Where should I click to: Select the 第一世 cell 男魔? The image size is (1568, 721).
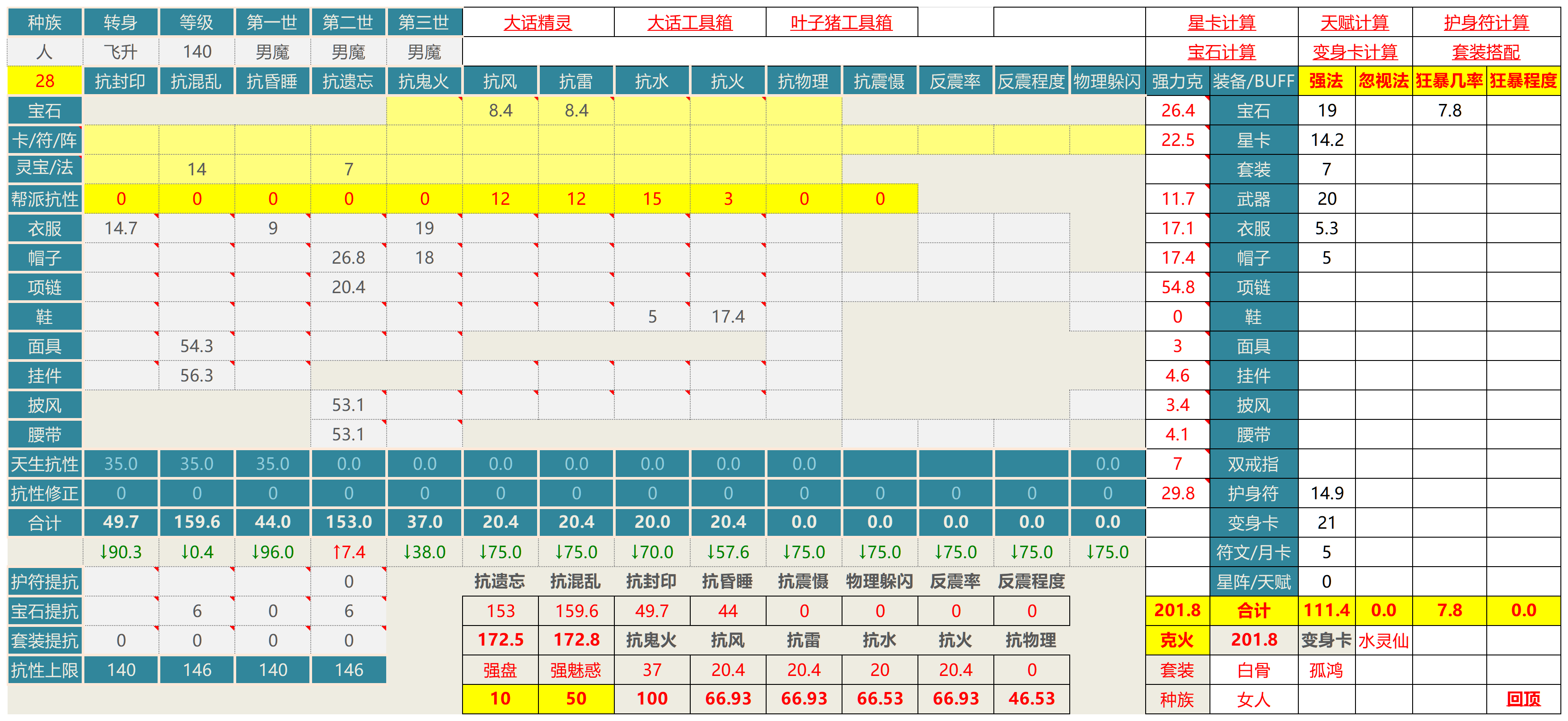point(272,52)
